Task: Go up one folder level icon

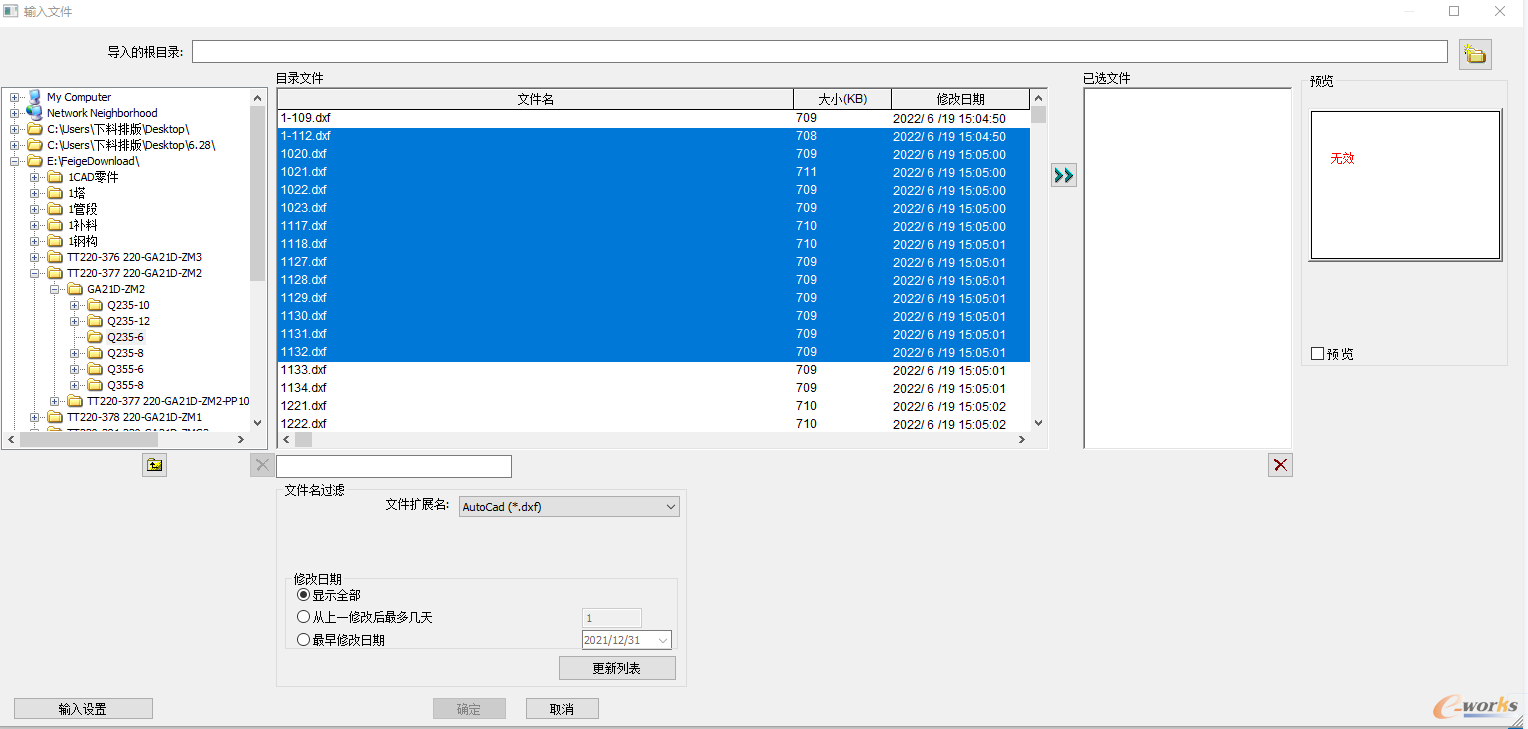Action: pyautogui.click(x=154, y=465)
